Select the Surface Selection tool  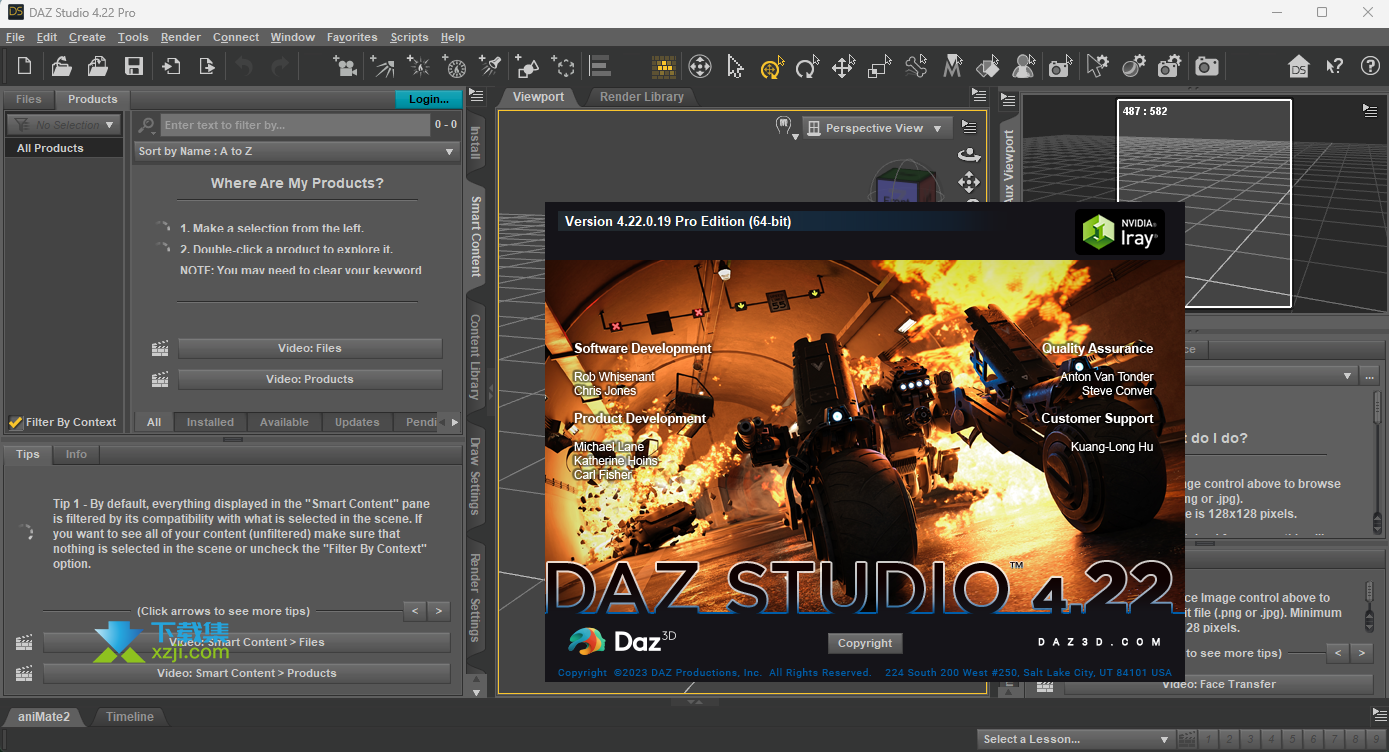988,67
